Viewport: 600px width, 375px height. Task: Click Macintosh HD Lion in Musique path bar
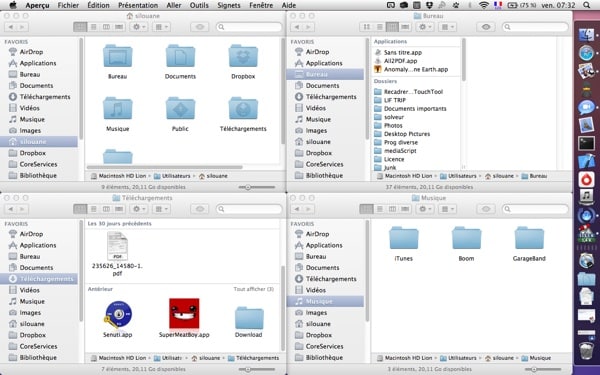point(404,358)
